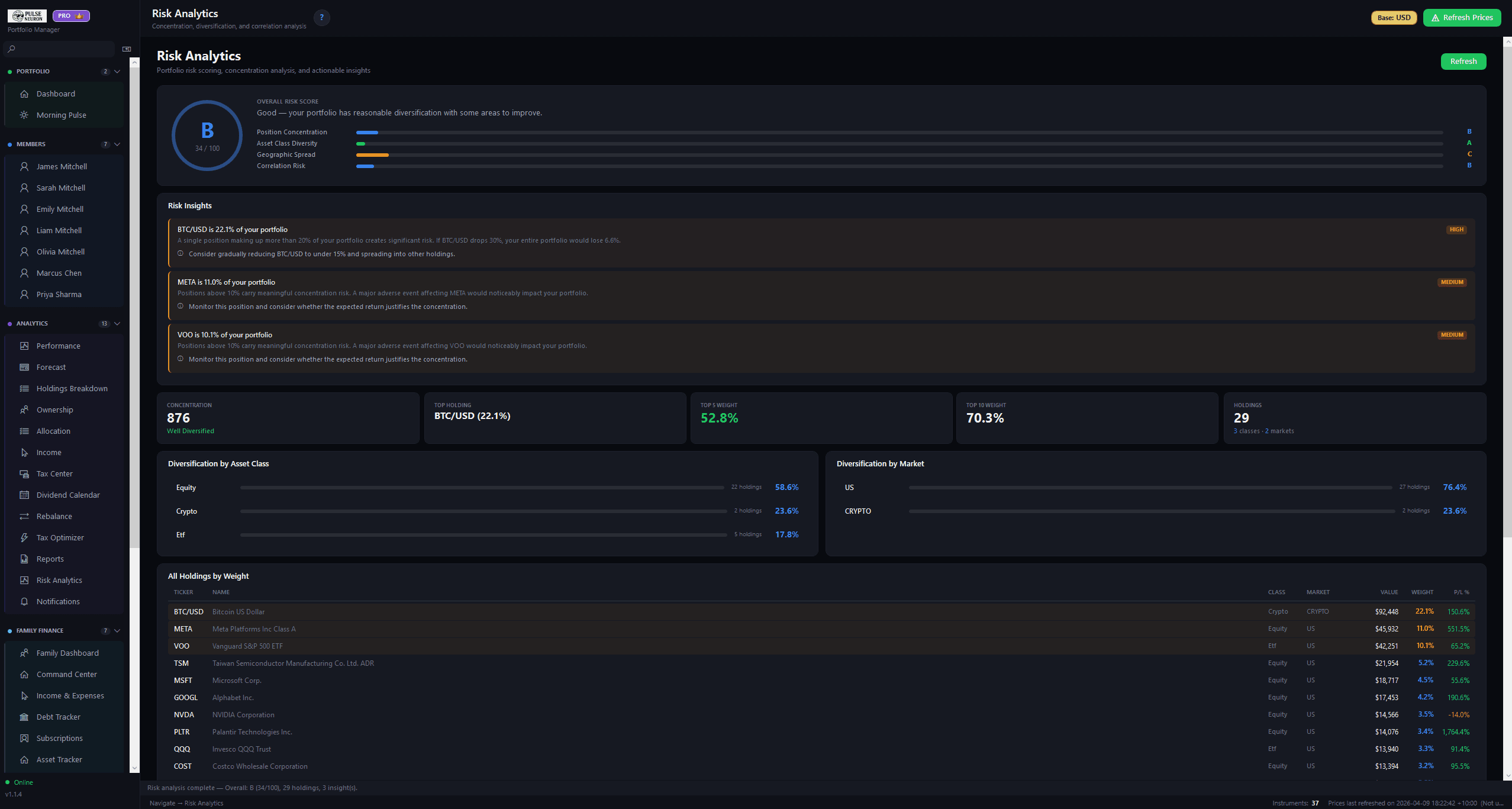Select the Rebalance arrows icon
This screenshot has width=1512, height=809.
pos(24,516)
